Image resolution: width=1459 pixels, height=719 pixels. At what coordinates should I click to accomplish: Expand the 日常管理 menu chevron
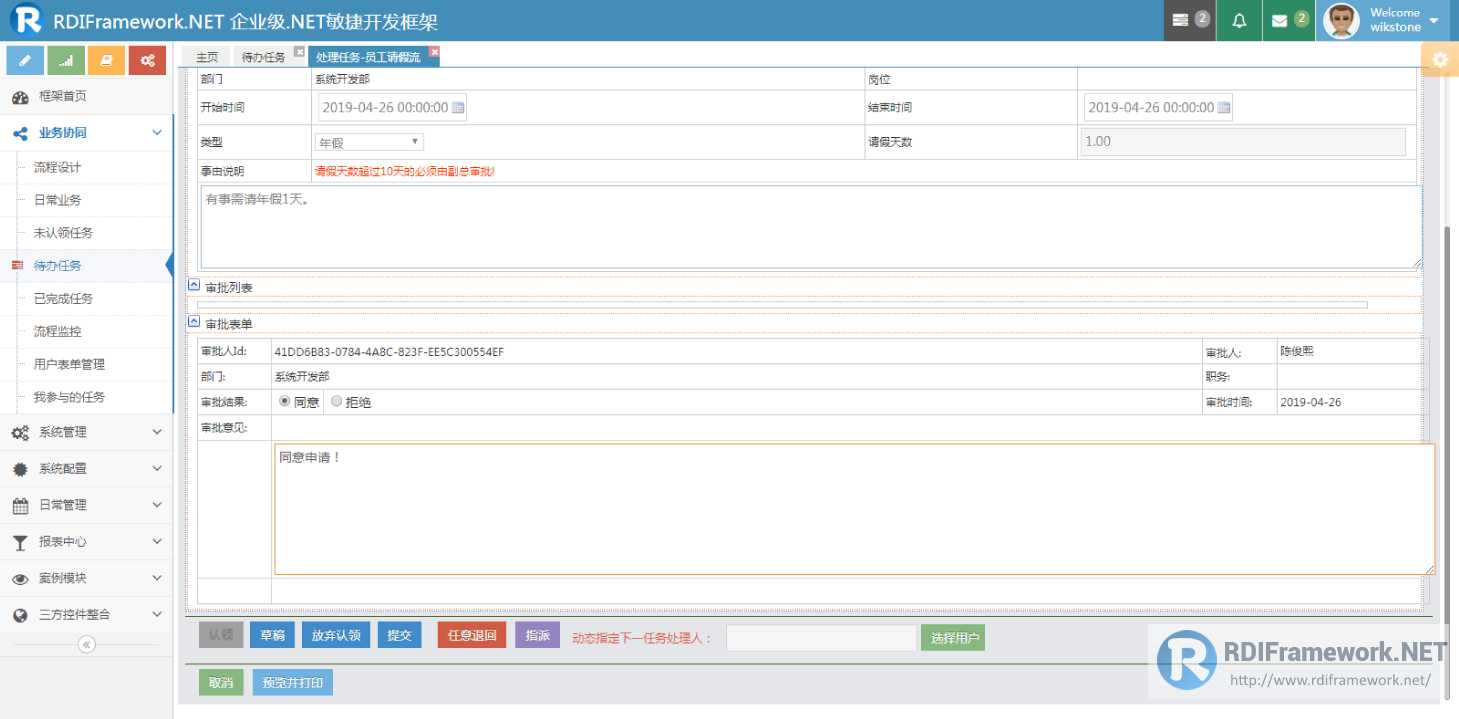click(x=157, y=505)
